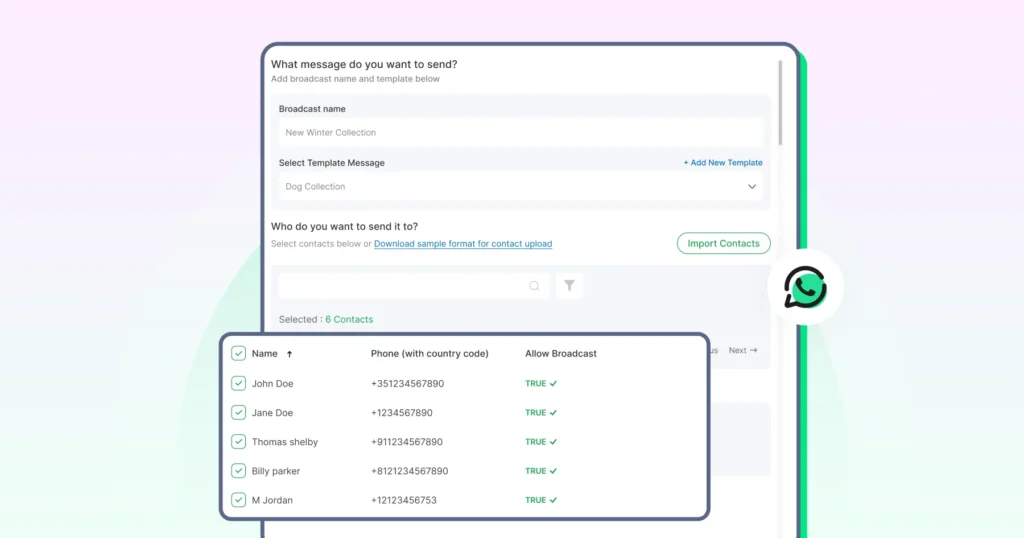This screenshot has height=538, width=1024.
Task: Toggle the select-all checkbox in table header
Action: [238, 353]
